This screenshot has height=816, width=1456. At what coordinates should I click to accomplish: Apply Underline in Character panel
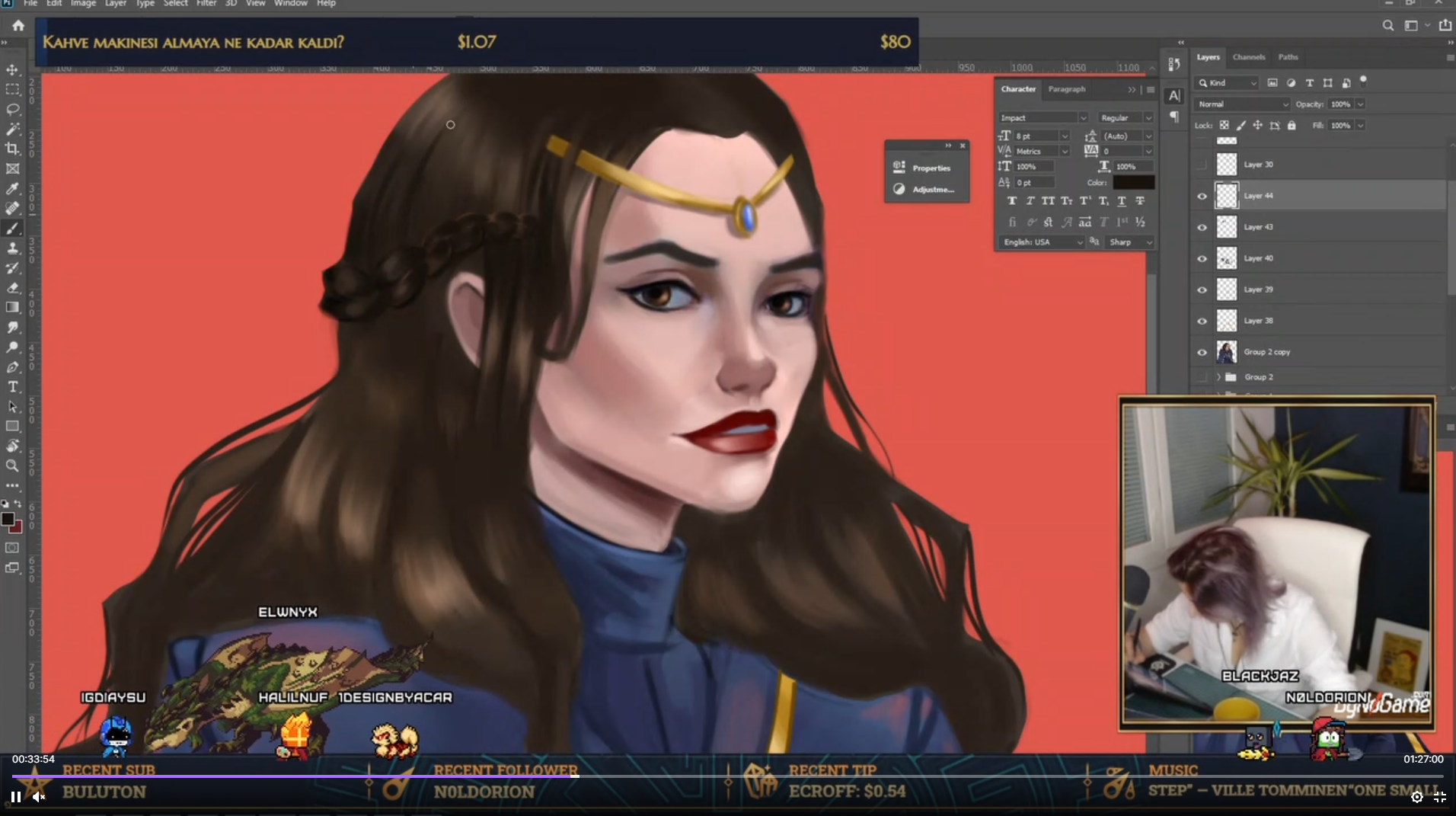pyautogui.click(x=1122, y=201)
